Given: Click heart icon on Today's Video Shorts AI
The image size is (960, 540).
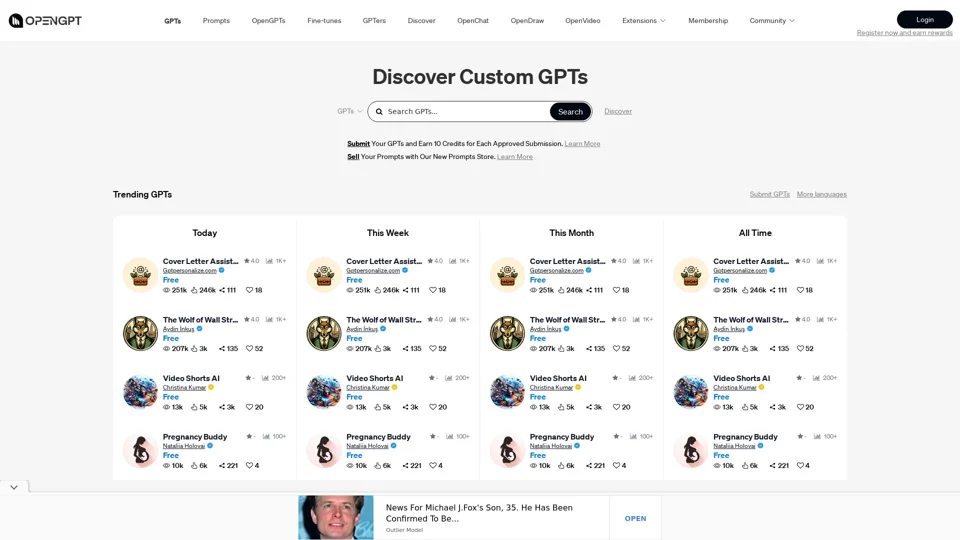Looking at the screenshot, I should coord(249,407).
